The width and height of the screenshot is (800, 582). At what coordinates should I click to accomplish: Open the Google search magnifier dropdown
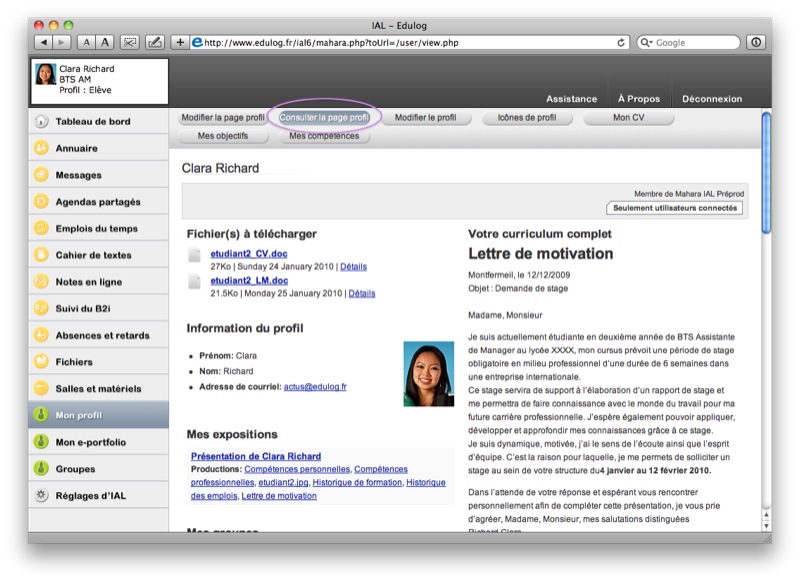[x=646, y=42]
